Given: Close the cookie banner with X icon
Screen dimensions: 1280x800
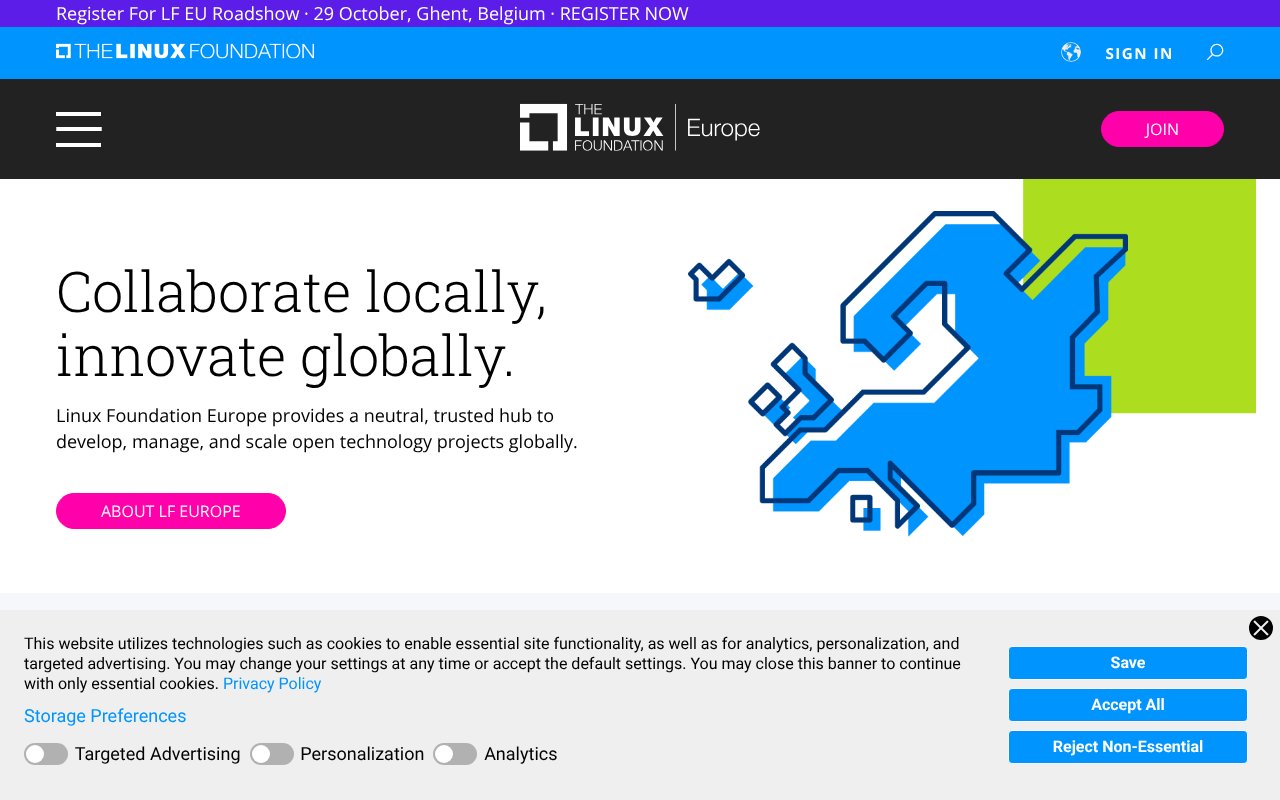Looking at the screenshot, I should [x=1261, y=628].
